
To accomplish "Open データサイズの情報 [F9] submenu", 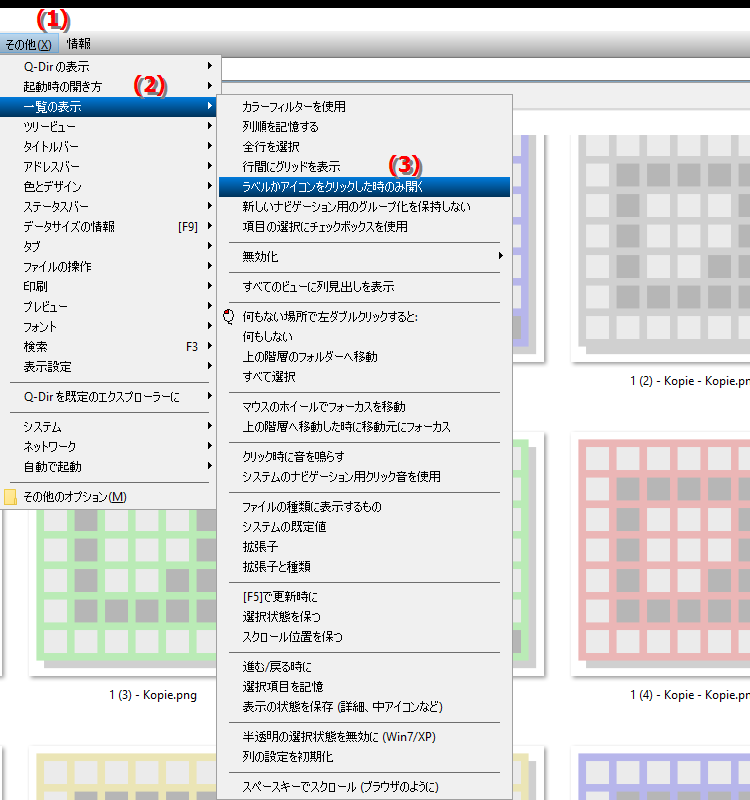I will (110, 227).
